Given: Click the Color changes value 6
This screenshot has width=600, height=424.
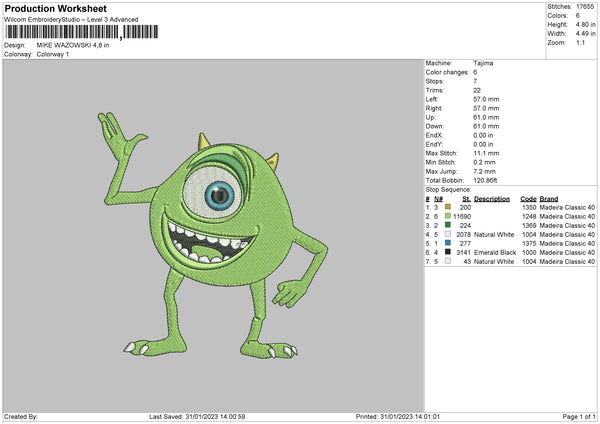Looking at the screenshot, I should point(475,72).
